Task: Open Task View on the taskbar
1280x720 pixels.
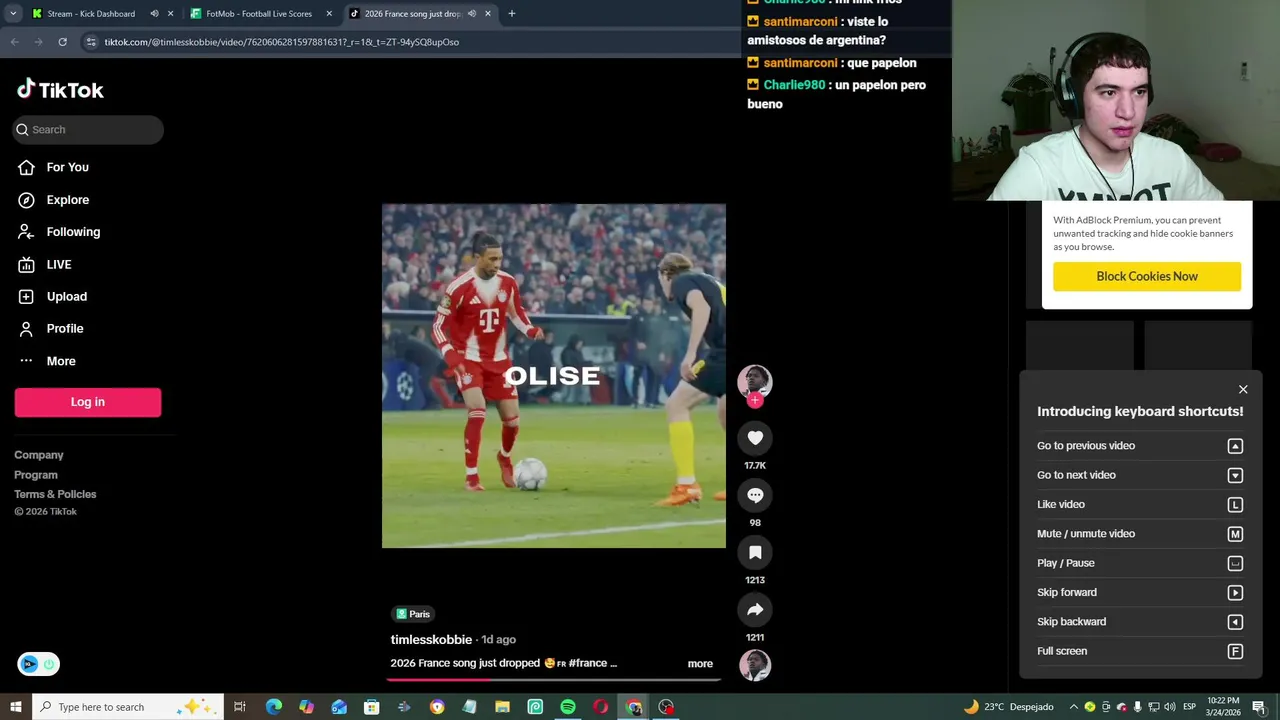Action: (240, 707)
